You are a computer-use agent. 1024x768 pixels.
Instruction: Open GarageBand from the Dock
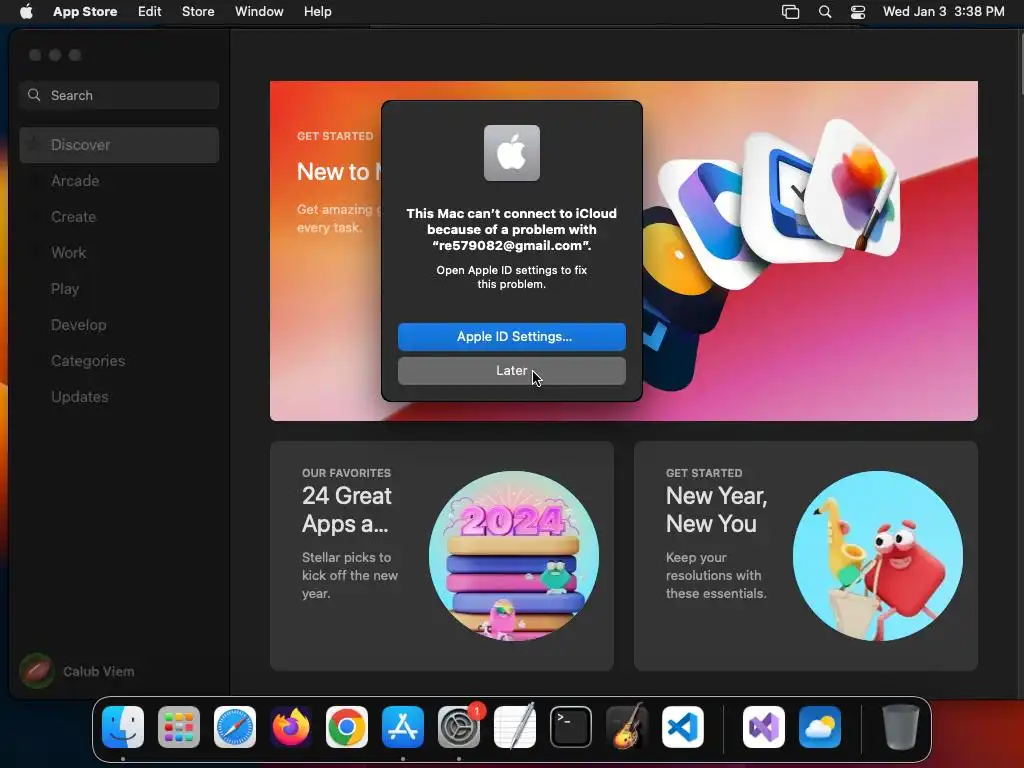click(627, 727)
